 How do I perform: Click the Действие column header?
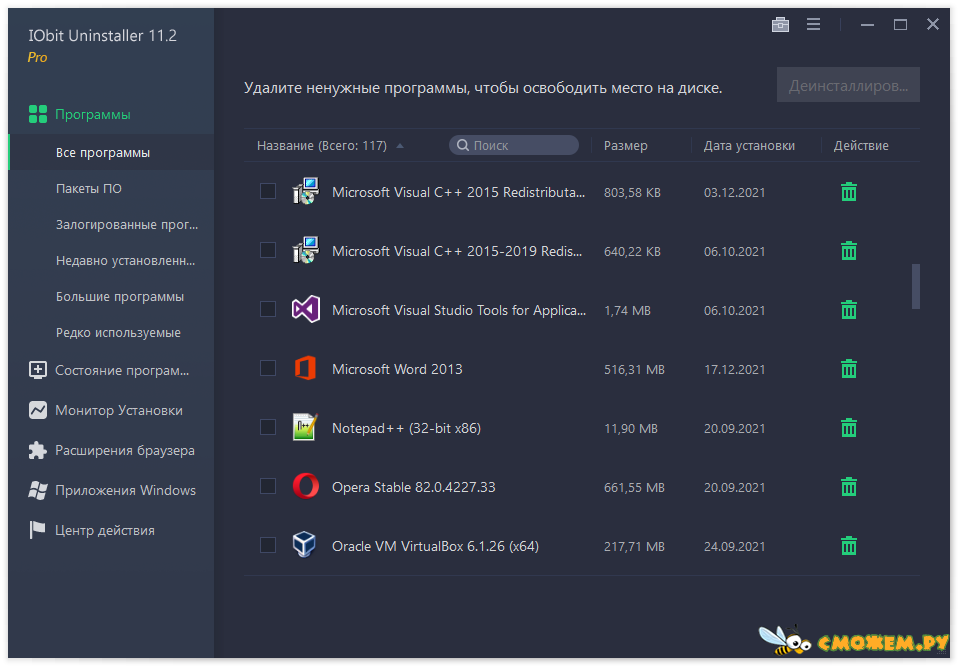click(x=861, y=146)
